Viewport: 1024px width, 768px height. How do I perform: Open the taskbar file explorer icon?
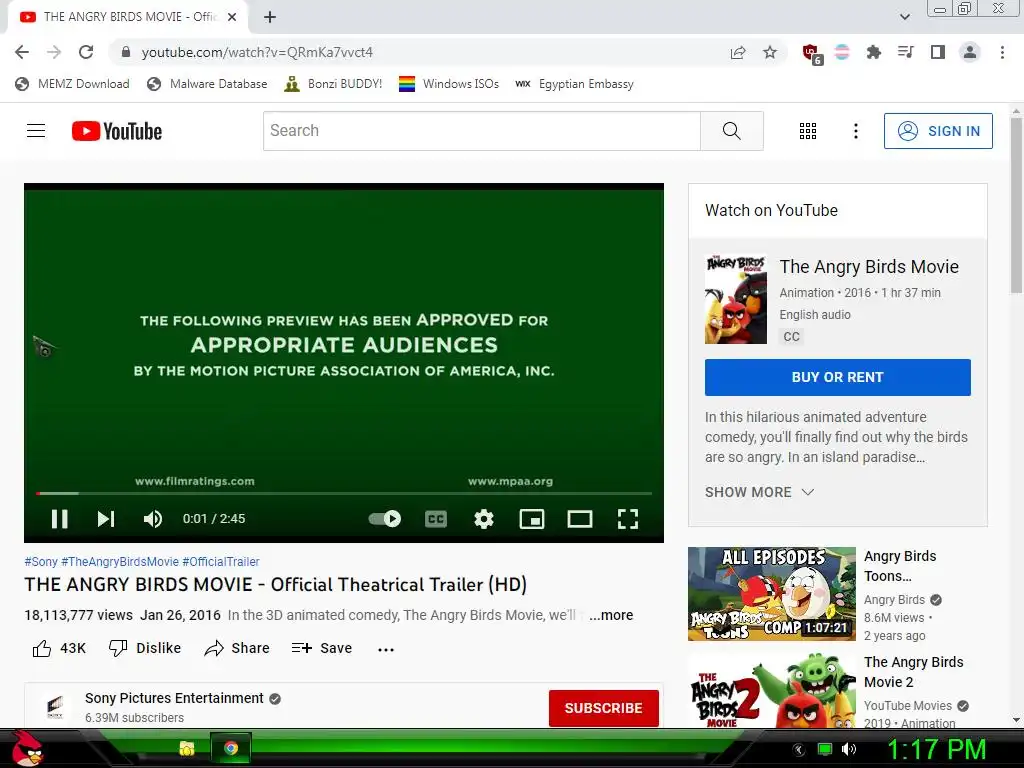187,748
